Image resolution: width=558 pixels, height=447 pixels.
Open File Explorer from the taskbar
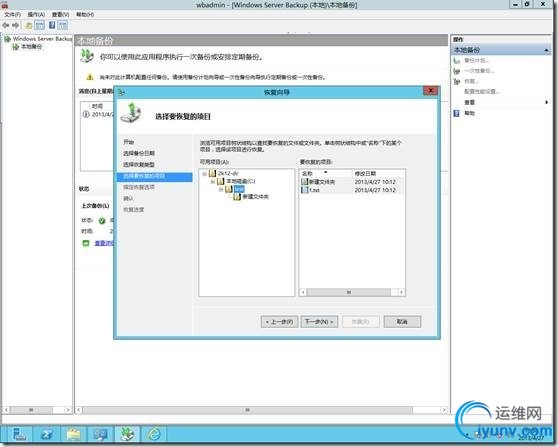pyautogui.click(x=74, y=434)
